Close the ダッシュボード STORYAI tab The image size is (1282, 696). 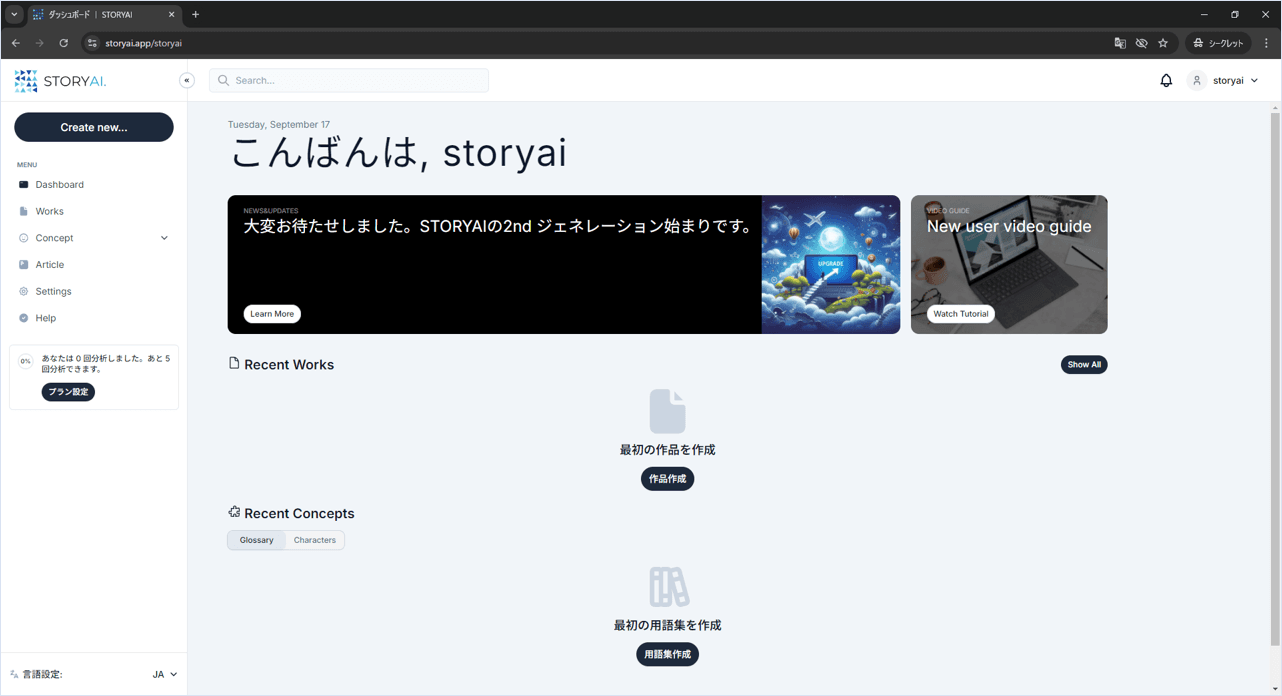pos(172,15)
